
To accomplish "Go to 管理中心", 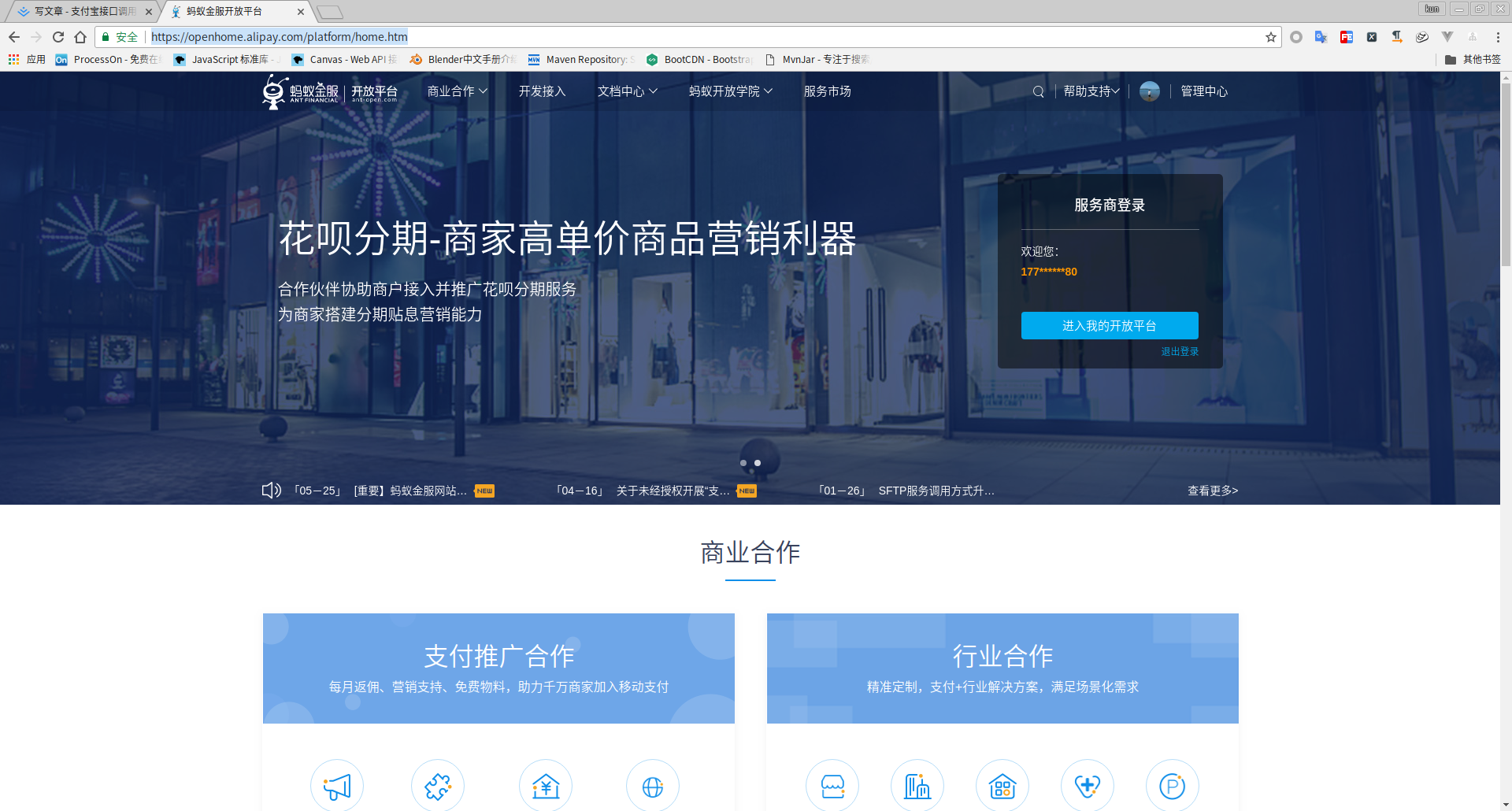I will tap(1204, 91).
